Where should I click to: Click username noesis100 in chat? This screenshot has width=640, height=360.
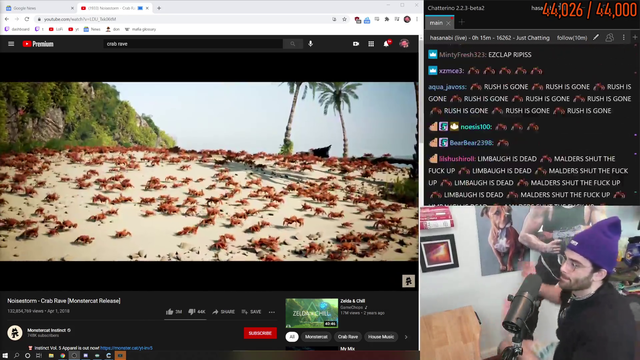pyautogui.click(x=476, y=127)
